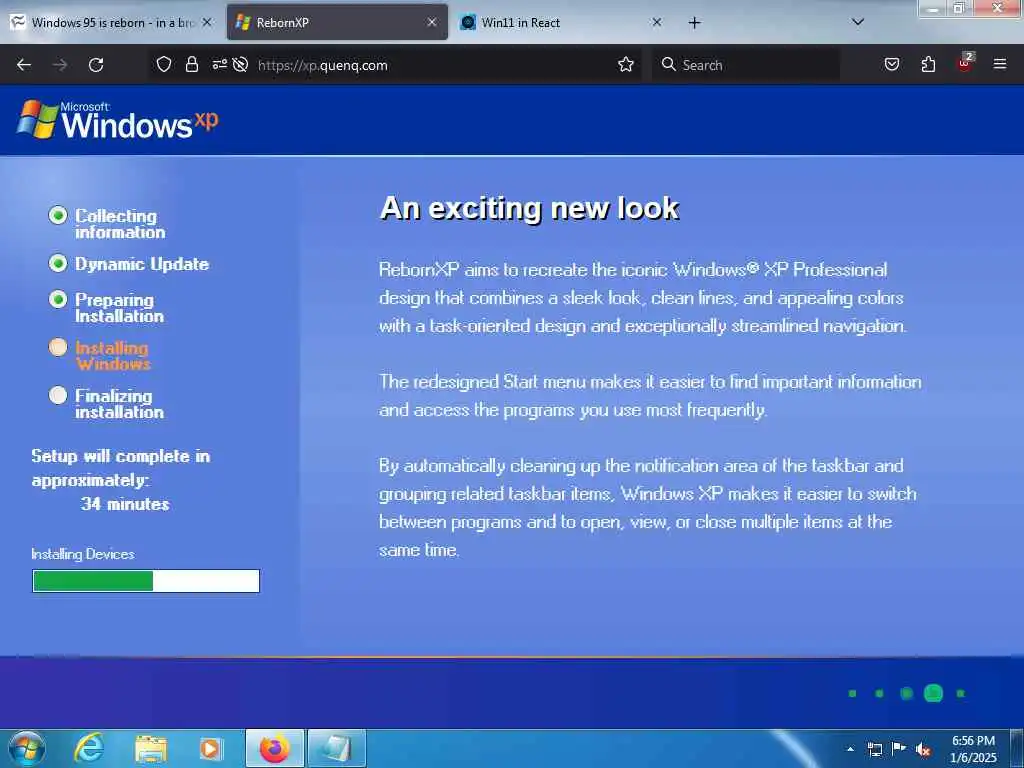Click the Firefox taskbar button
The image size is (1024, 768).
[274, 748]
